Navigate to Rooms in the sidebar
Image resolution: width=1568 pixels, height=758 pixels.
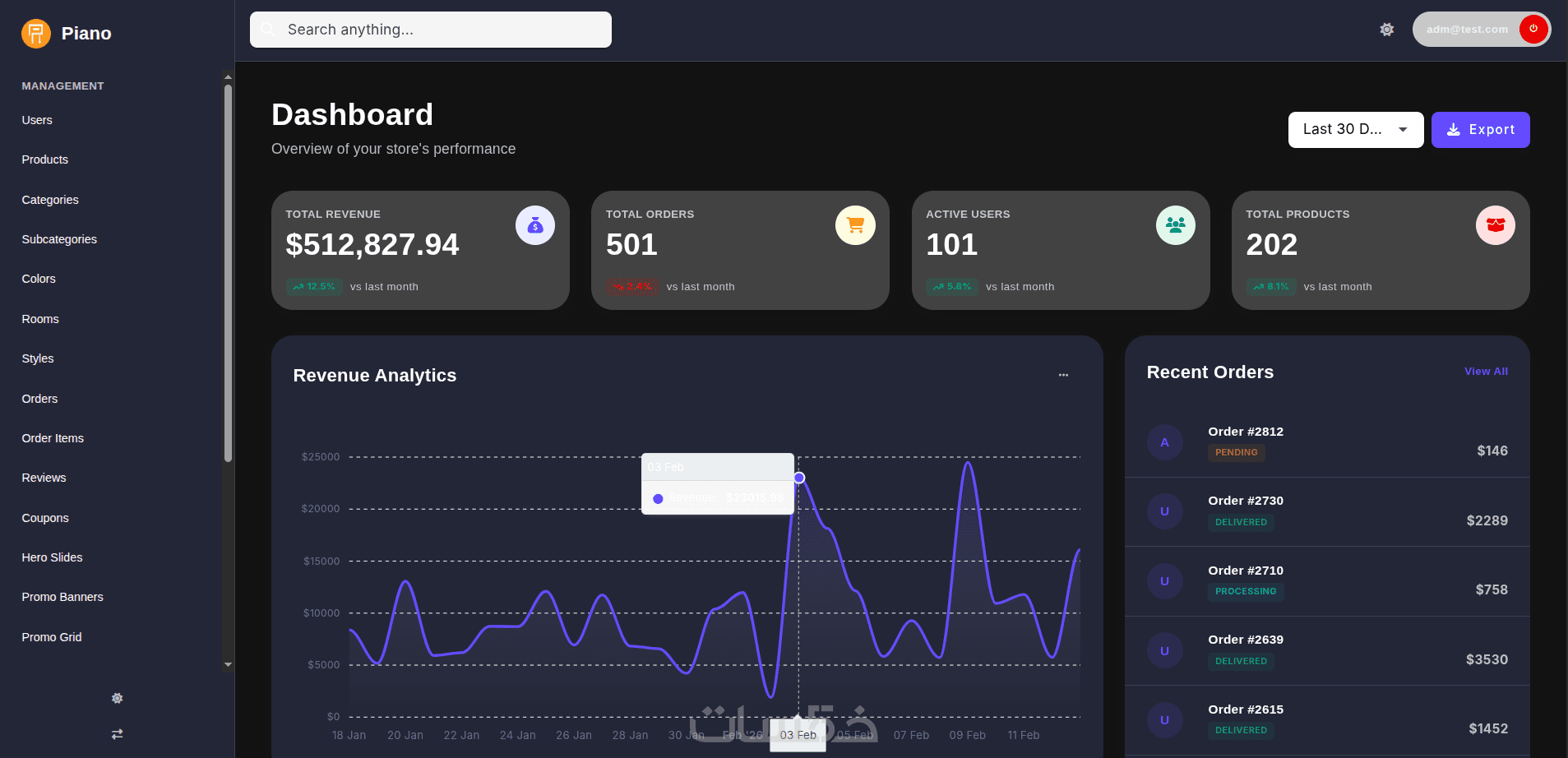(x=40, y=319)
